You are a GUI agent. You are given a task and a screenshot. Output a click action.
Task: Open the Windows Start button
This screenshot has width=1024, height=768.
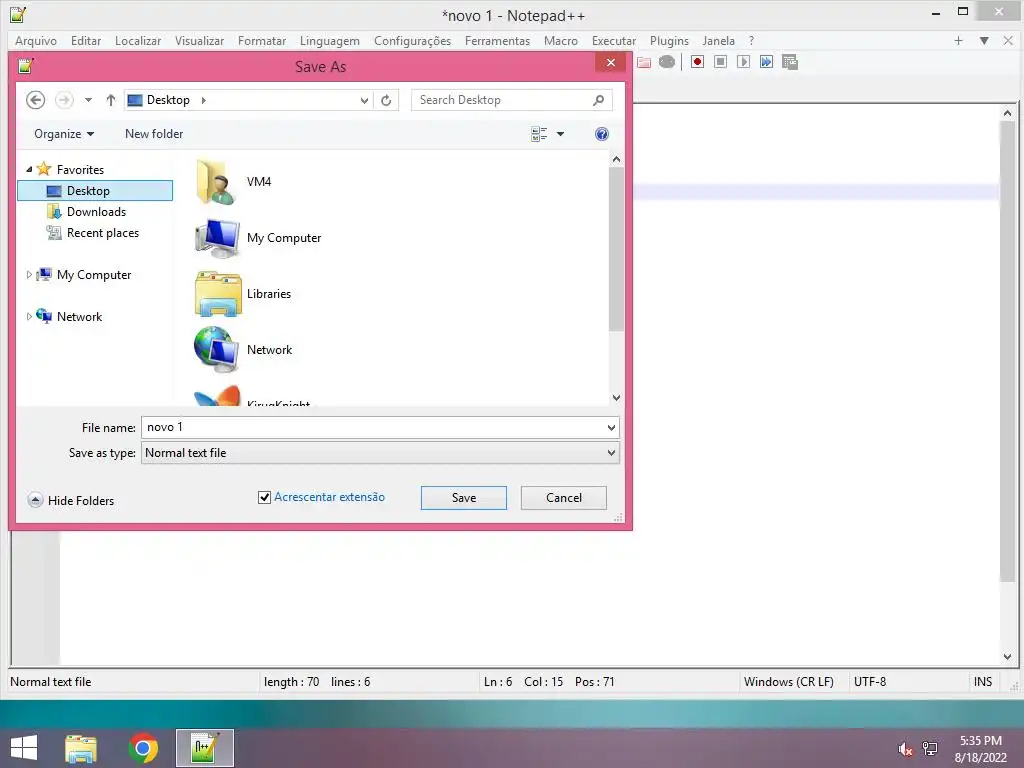point(24,748)
